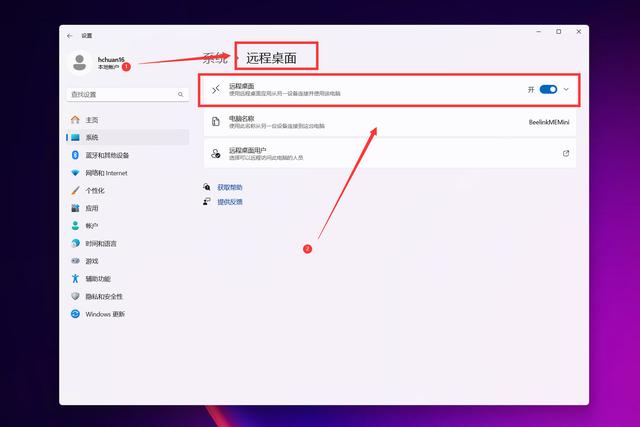Image resolution: width=640 pixels, height=427 pixels.
Task: Click the gaming controller icon
Action: tap(75, 261)
